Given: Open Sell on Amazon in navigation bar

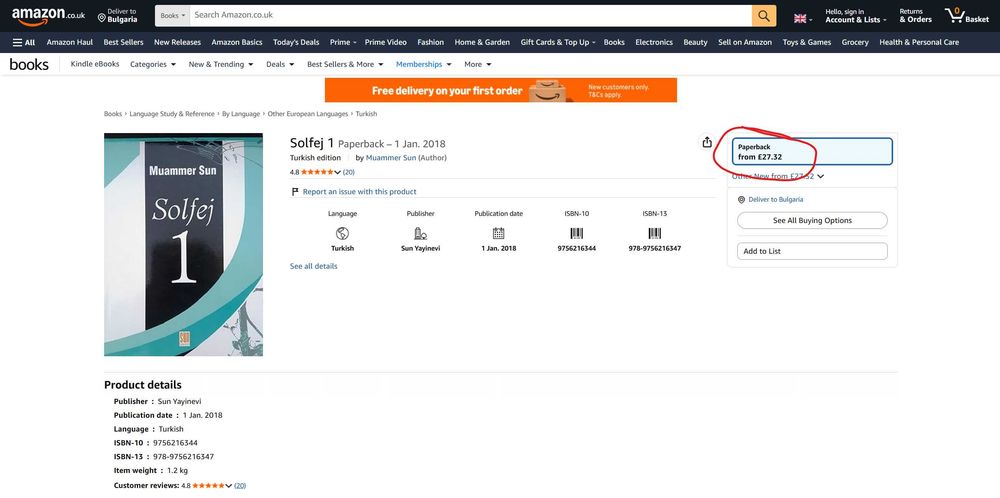Looking at the screenshot, I should [x=745, y=42].
